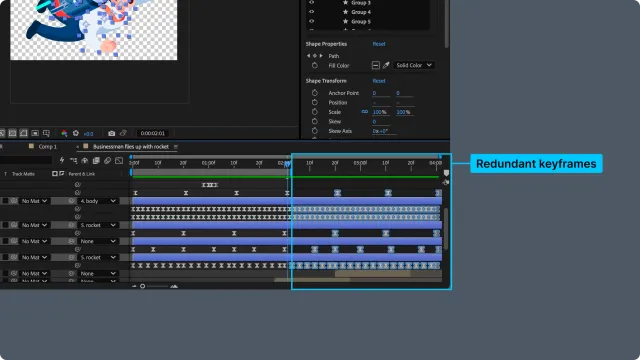Click the lightning bolt icon in timeline toolbar

click(62, 160)
